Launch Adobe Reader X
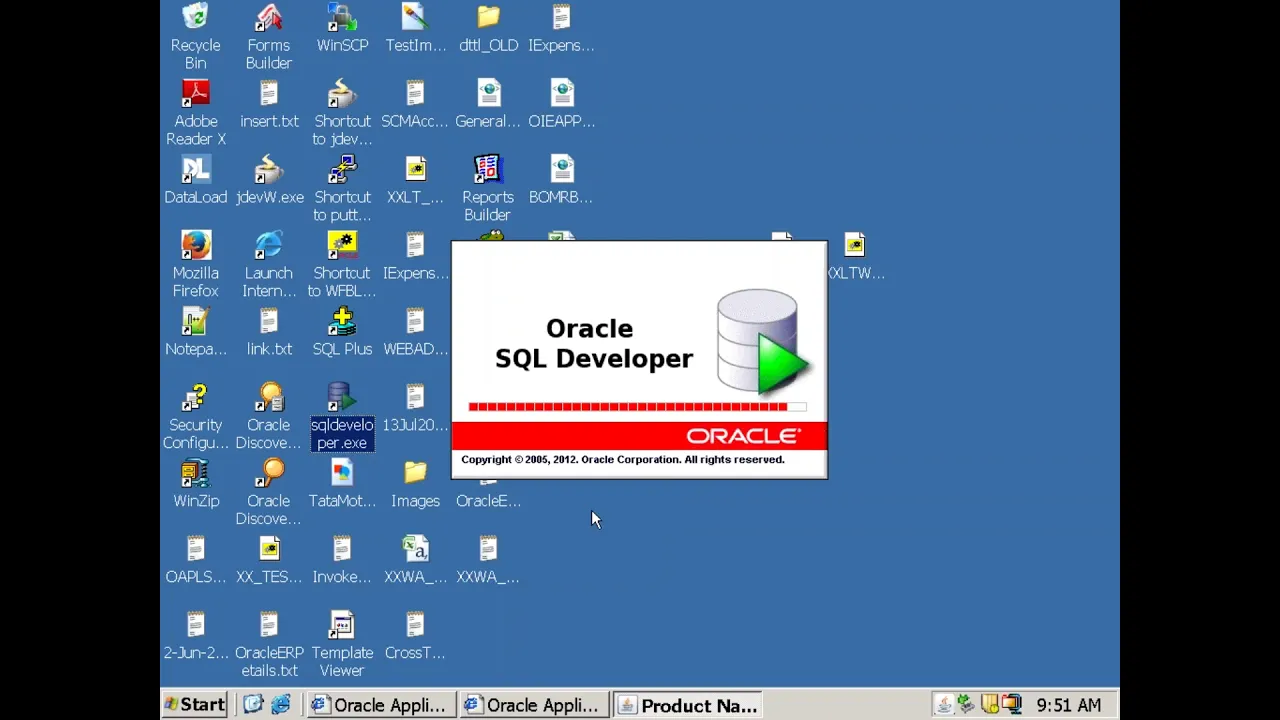This screenshot has width=1280, height=720. point(195,113)
